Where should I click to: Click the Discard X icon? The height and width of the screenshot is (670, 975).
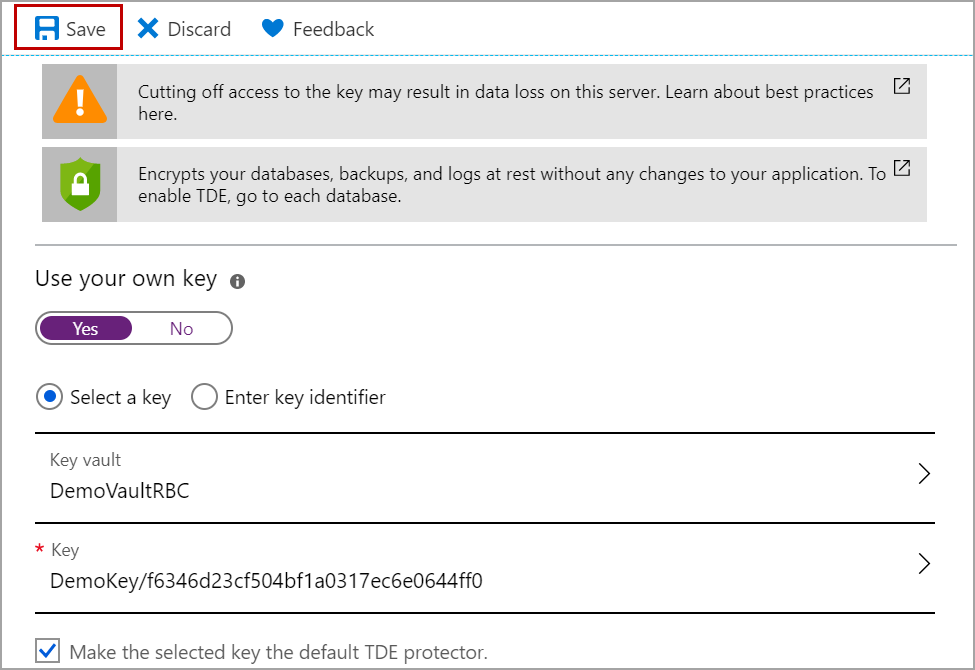point(148,29)
